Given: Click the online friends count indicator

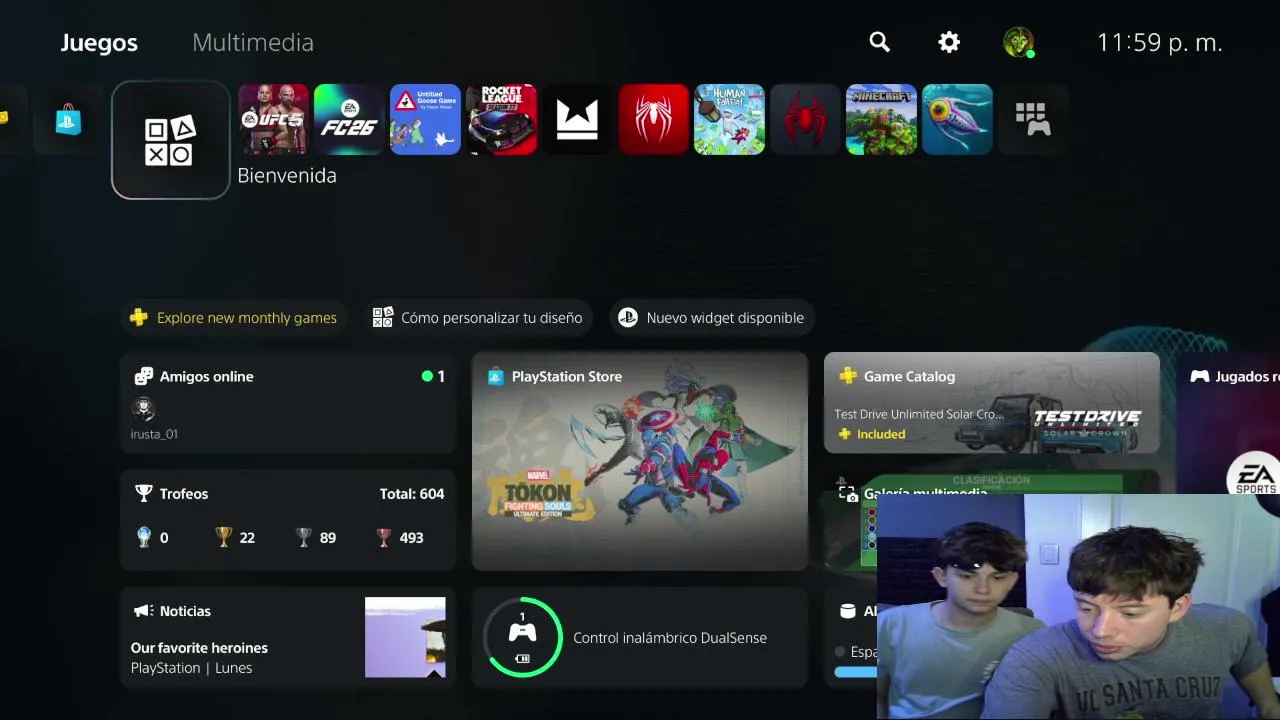Looking at the screenshot, I should tap(433, 376).
